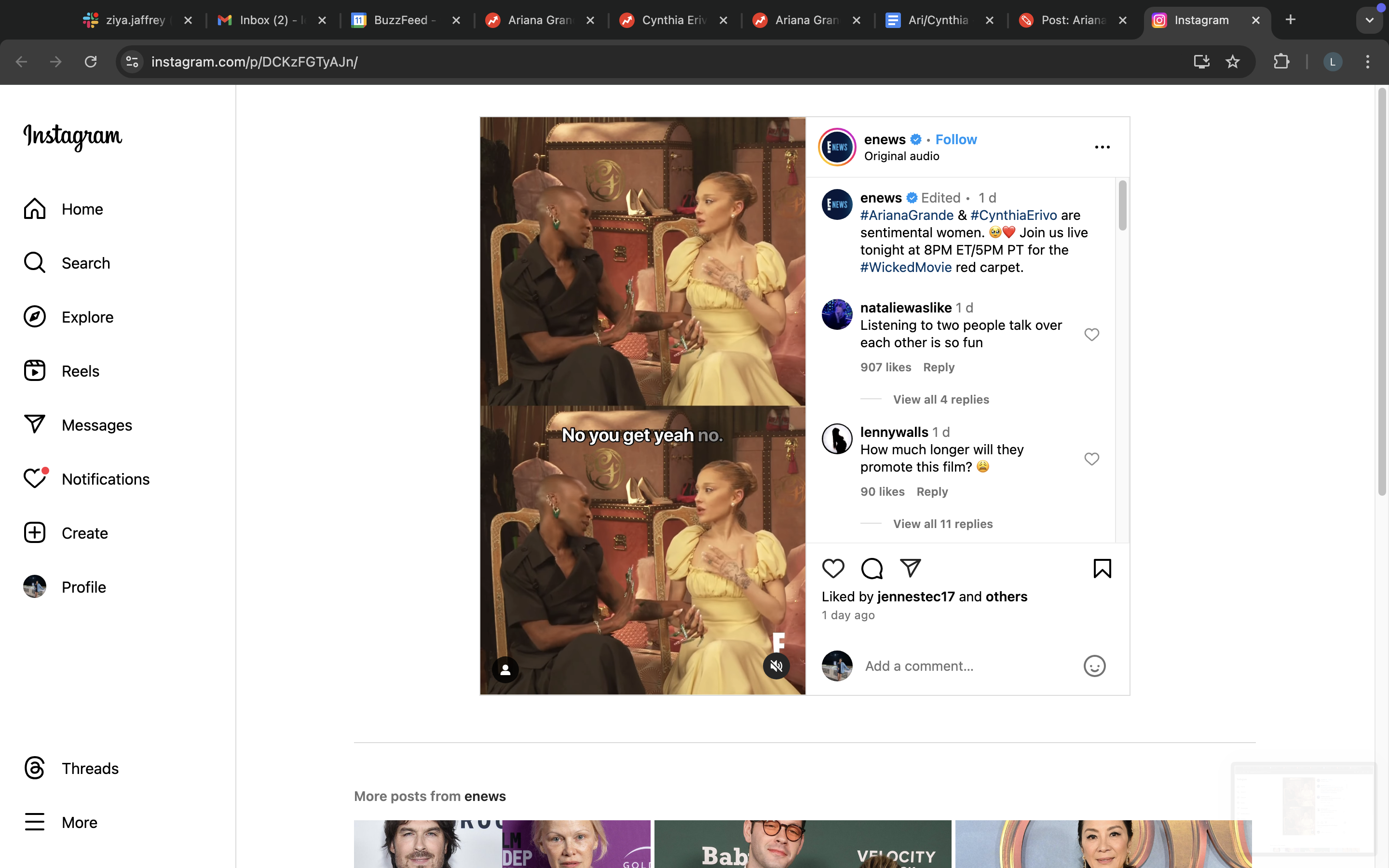Open Threads from the sidebar
Screen dimensions: 1389x868
pyautogui.click(x=90, y=768)
